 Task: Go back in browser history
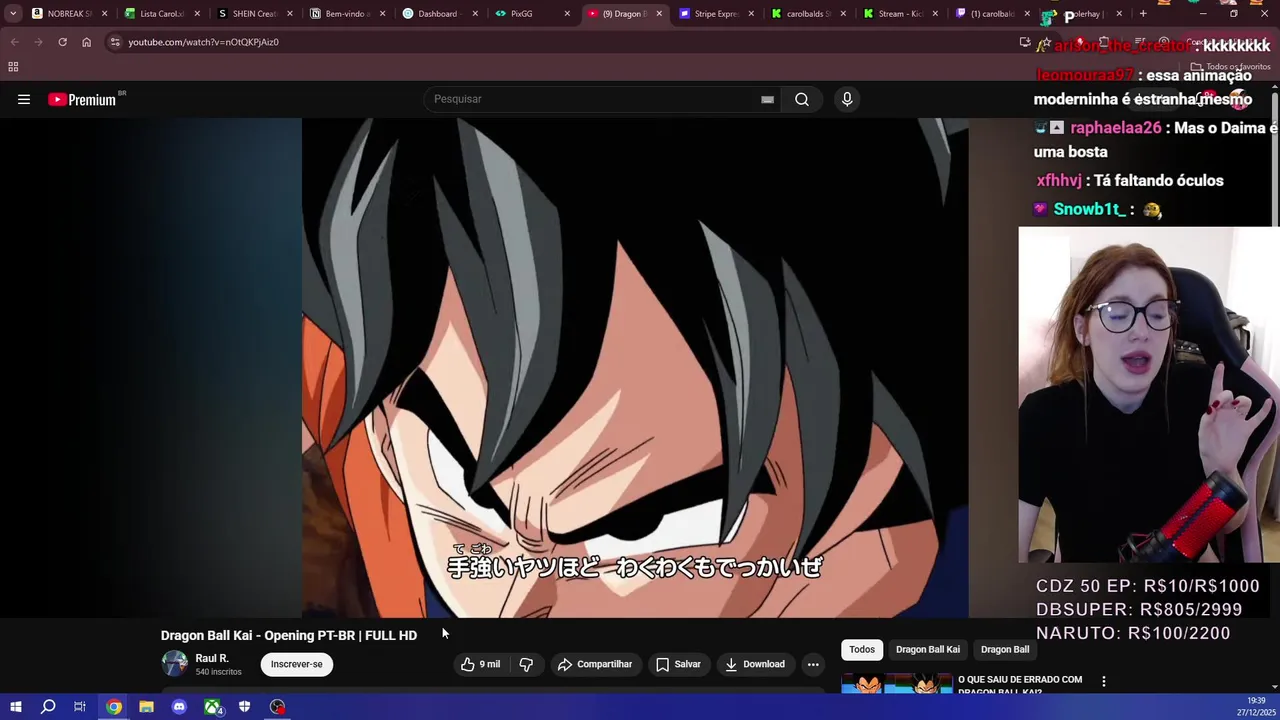(15, 42)
